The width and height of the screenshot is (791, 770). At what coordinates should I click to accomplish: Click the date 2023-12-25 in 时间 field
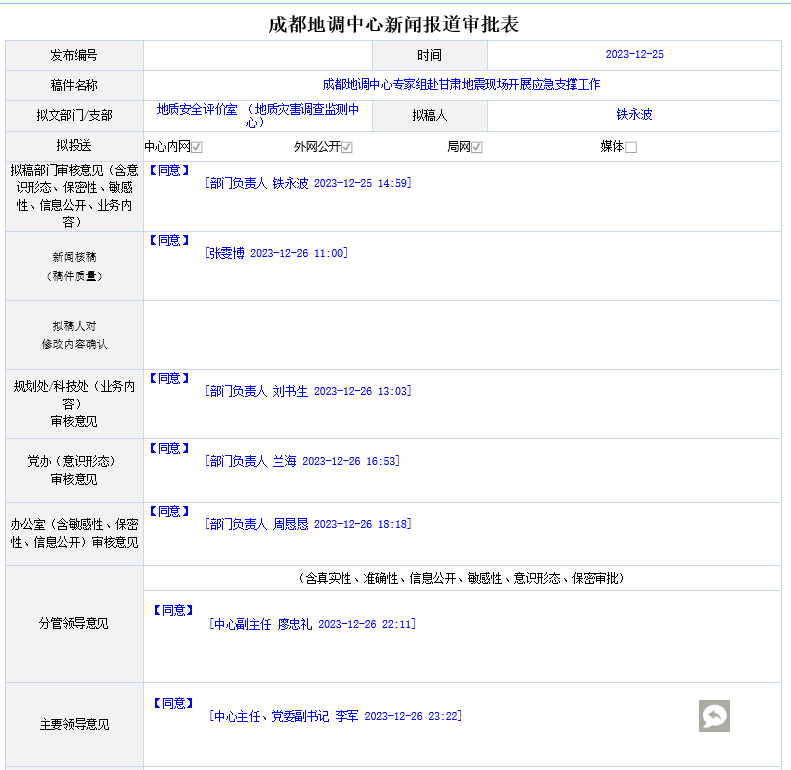click(x=634, y=55)
